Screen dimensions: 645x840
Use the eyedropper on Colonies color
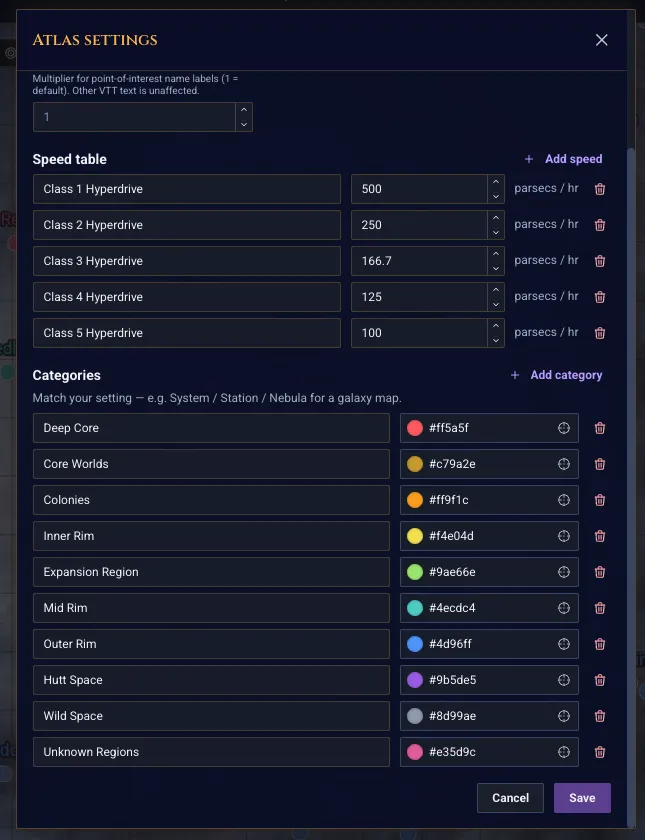[564, 500]
